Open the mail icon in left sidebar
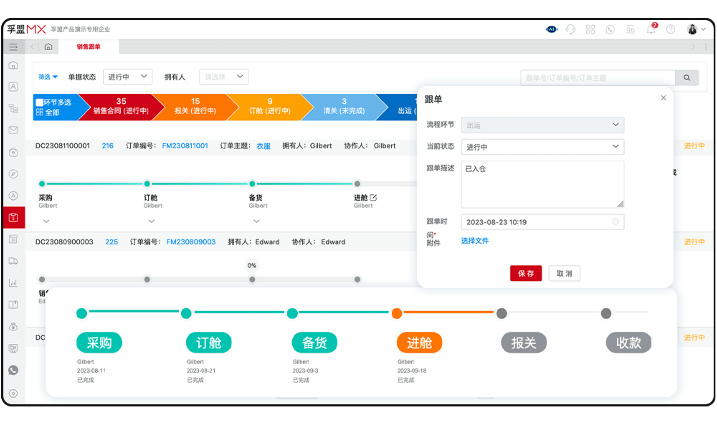This screenshot has height=425, width=717. [13, 130]
